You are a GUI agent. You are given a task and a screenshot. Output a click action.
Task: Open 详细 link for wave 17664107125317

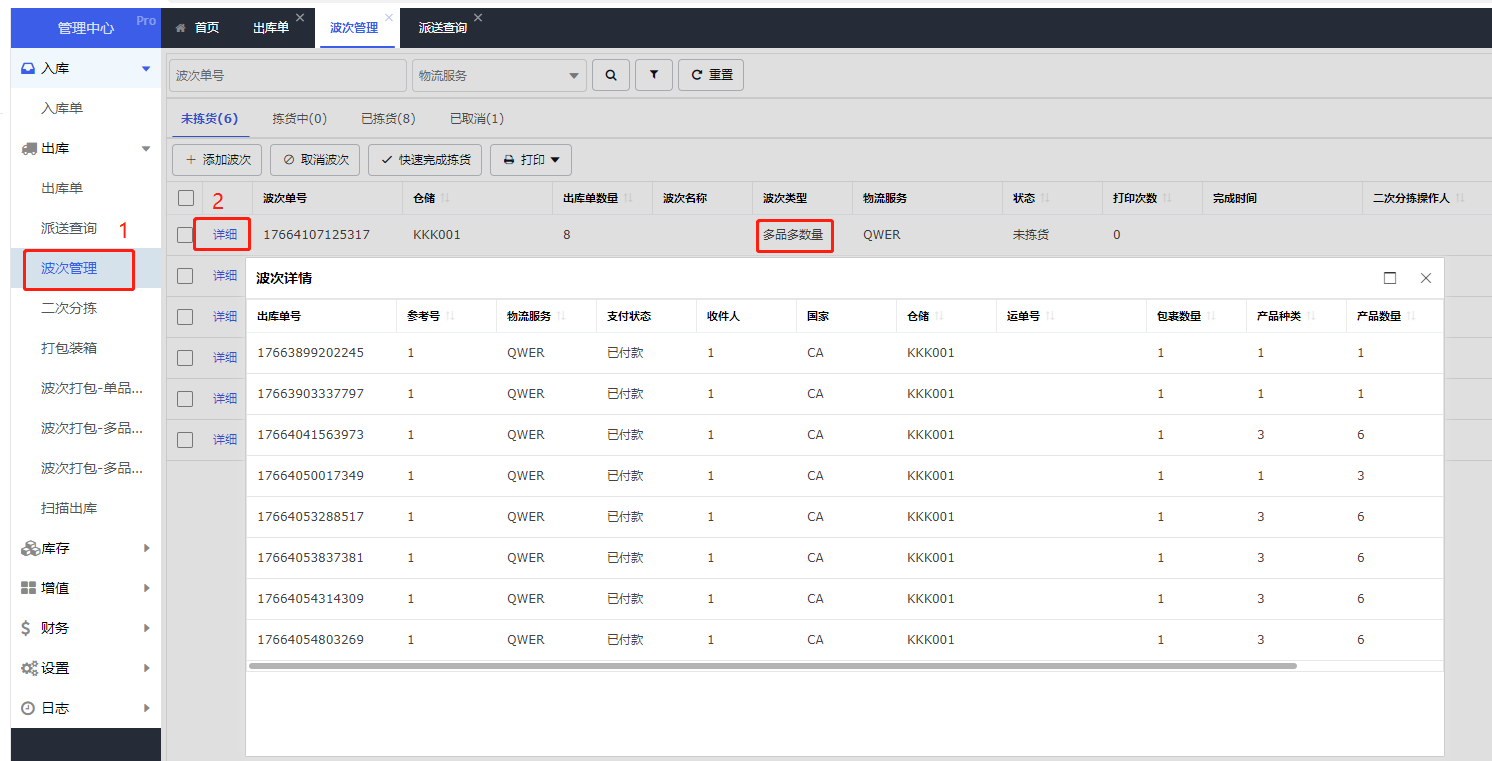[225, 235]
